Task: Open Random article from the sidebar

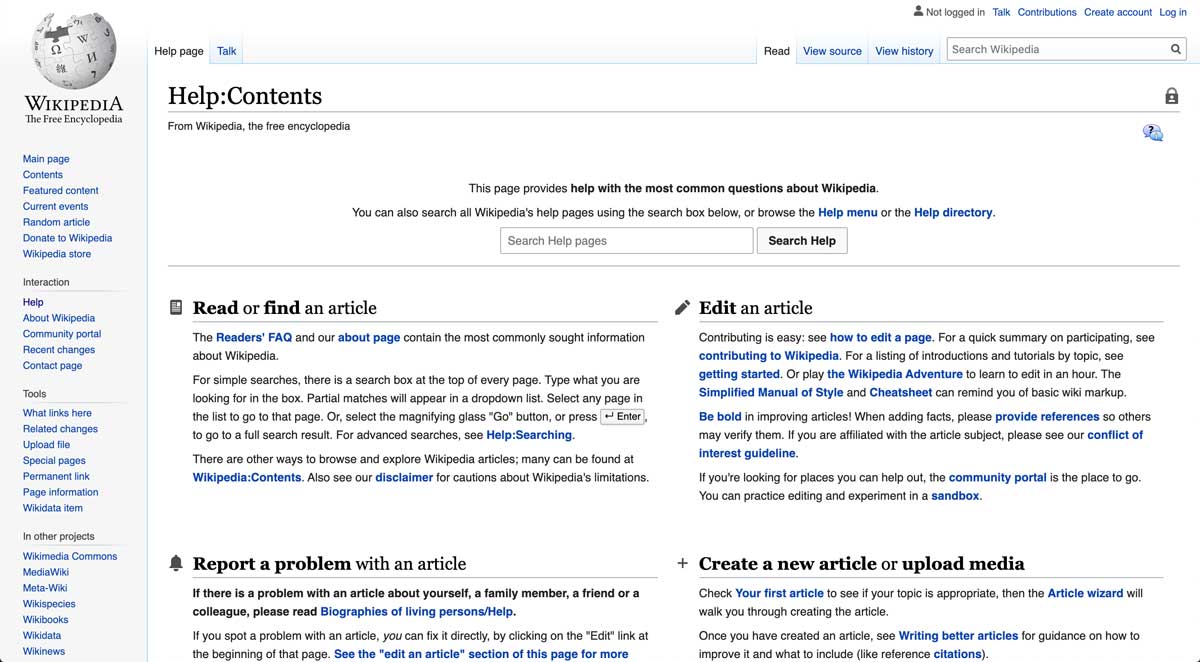Action: (x=56, y=222)
